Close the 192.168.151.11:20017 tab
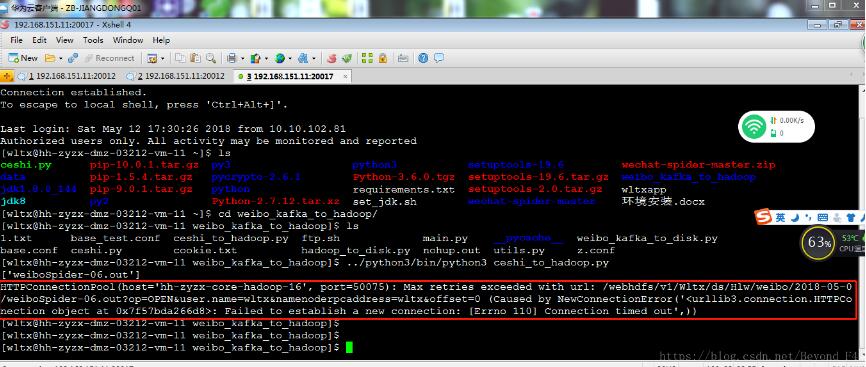 tap(345, 77)
